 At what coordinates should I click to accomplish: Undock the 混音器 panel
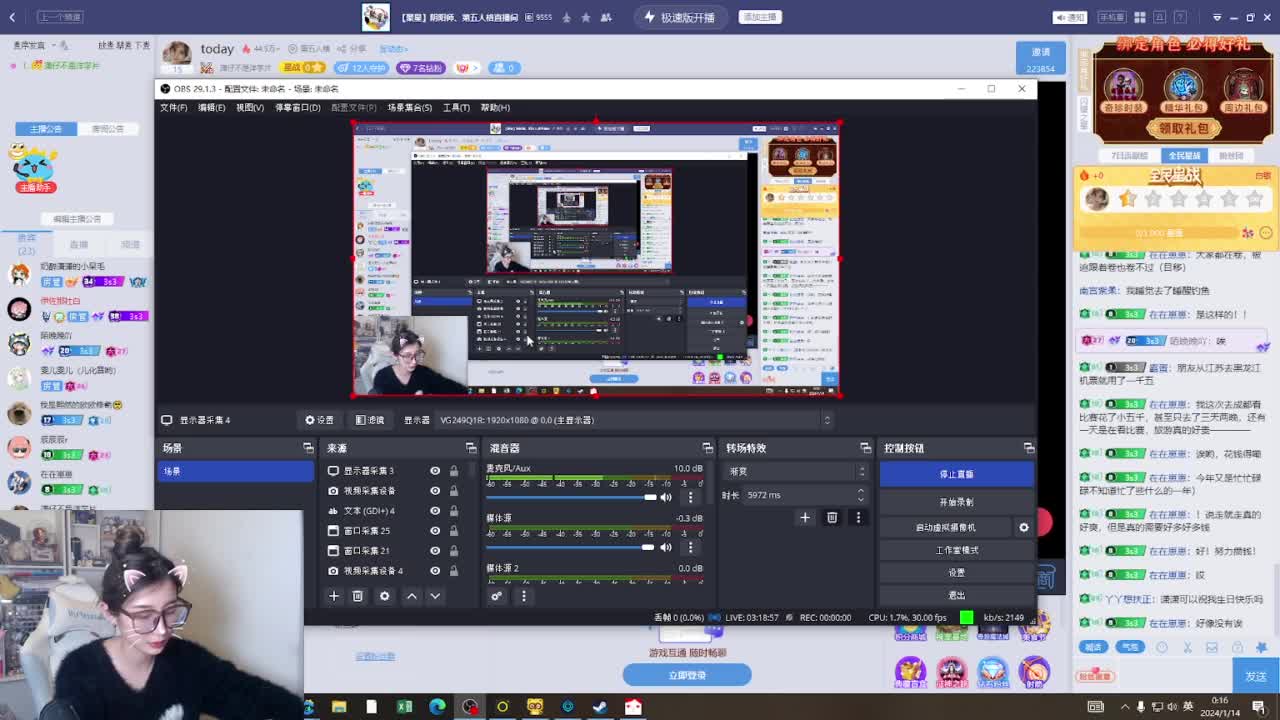click(707, 448)
